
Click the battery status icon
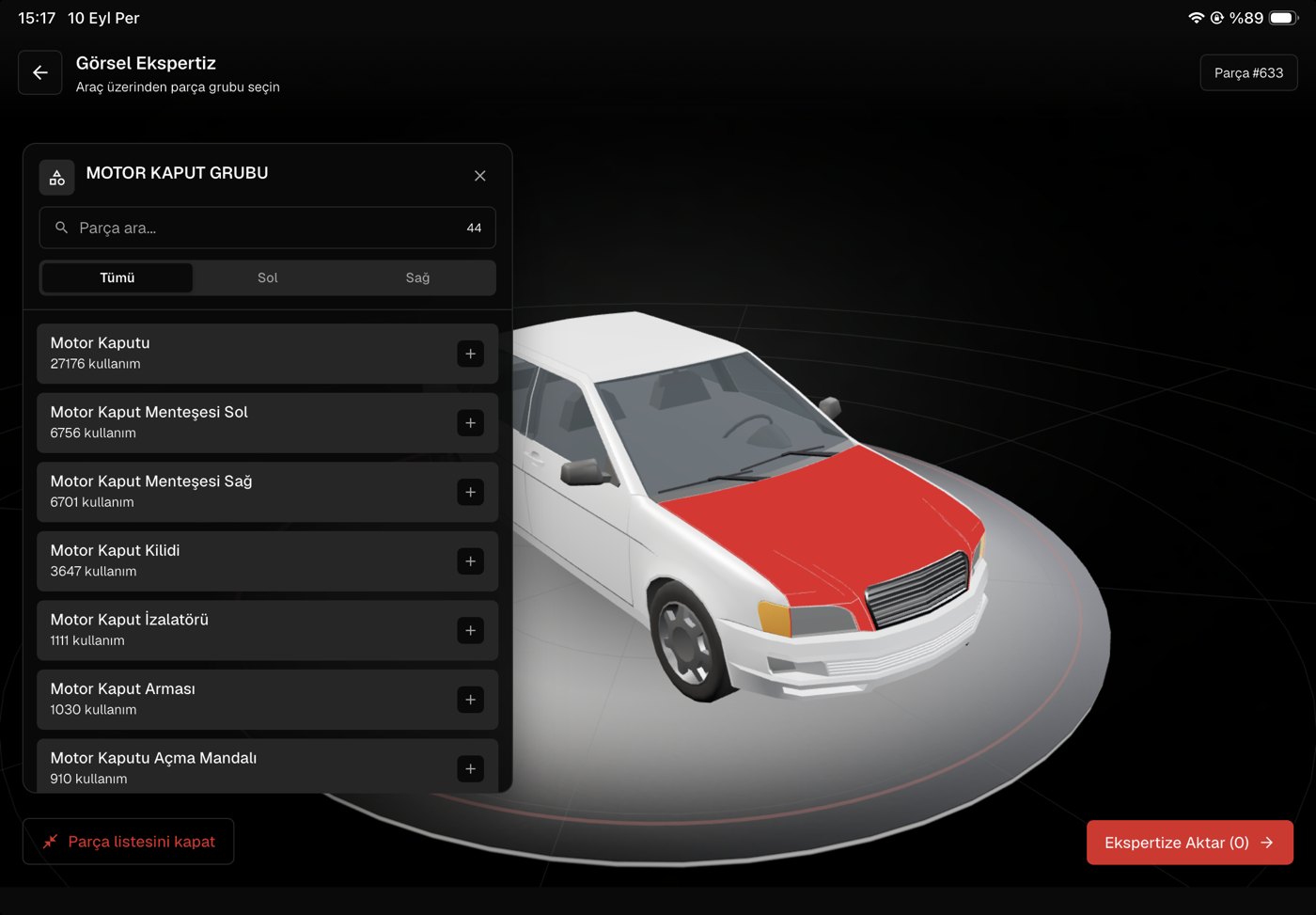pos(1284,18)
